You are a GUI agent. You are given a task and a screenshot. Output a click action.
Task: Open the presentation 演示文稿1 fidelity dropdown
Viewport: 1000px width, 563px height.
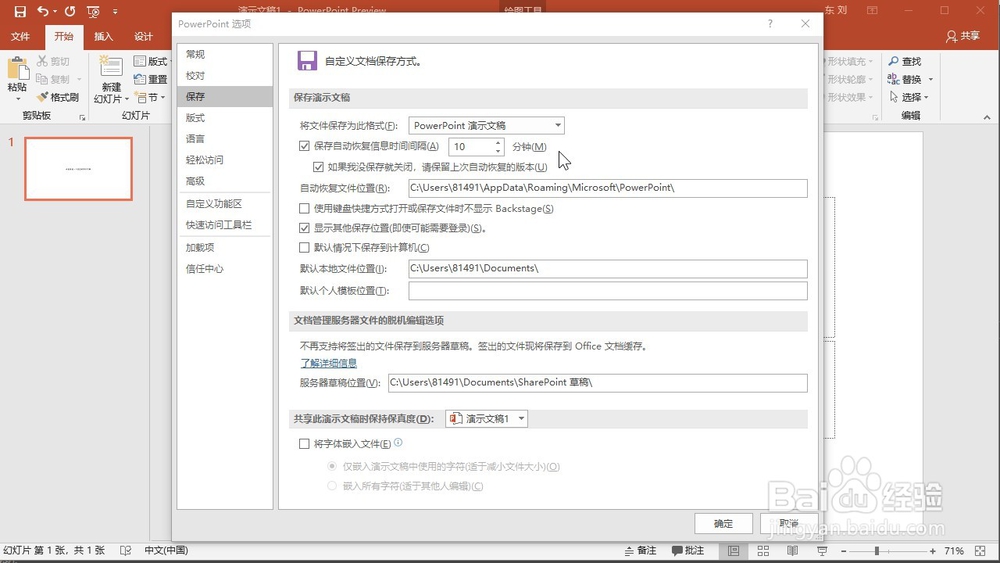pos(487,419)
